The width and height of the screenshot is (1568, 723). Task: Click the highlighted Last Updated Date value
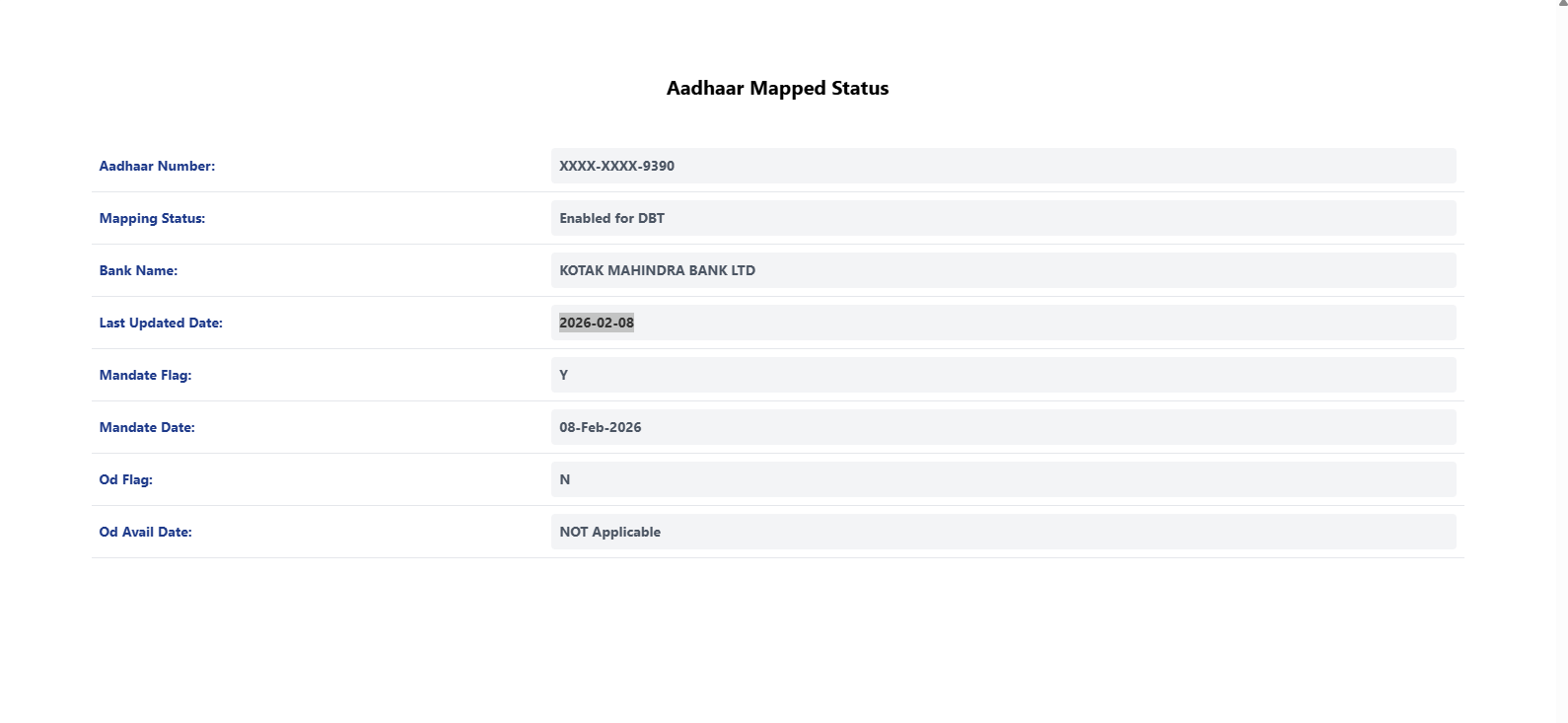(597, 323)
